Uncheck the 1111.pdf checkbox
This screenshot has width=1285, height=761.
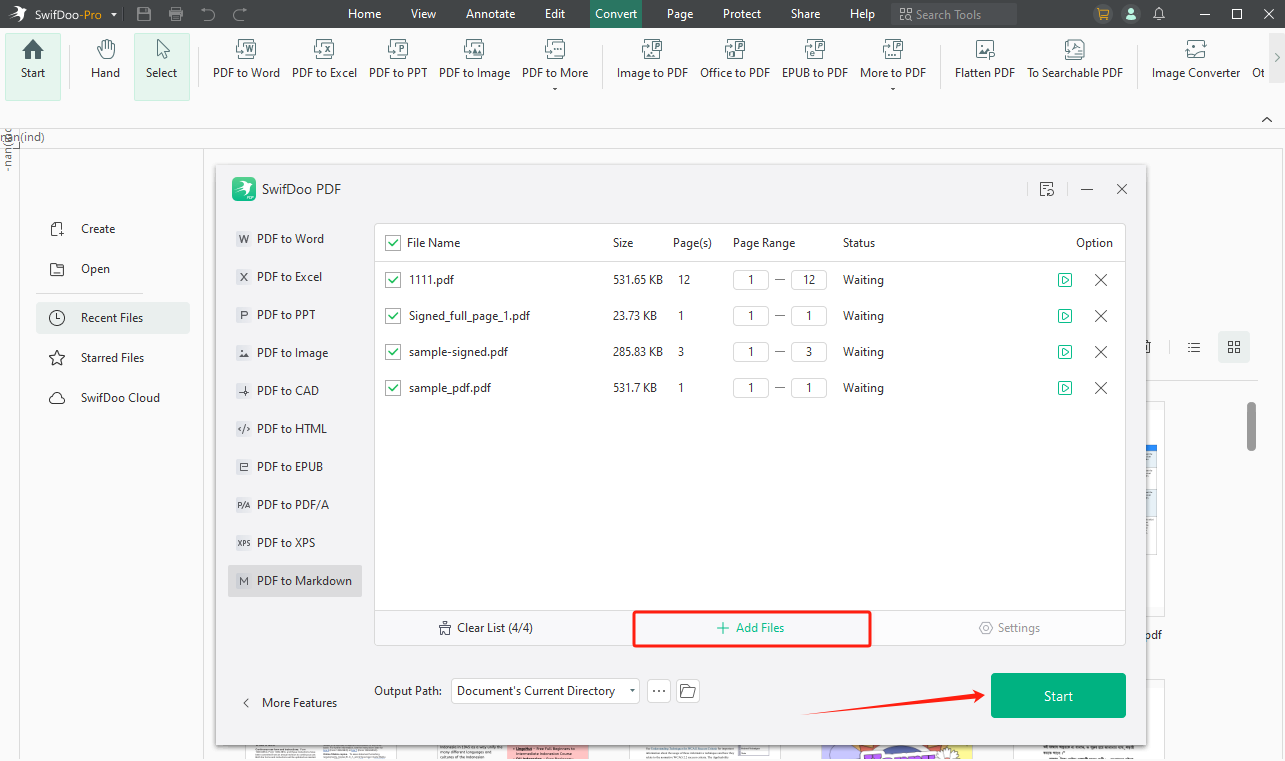click(x=393, y=280)
